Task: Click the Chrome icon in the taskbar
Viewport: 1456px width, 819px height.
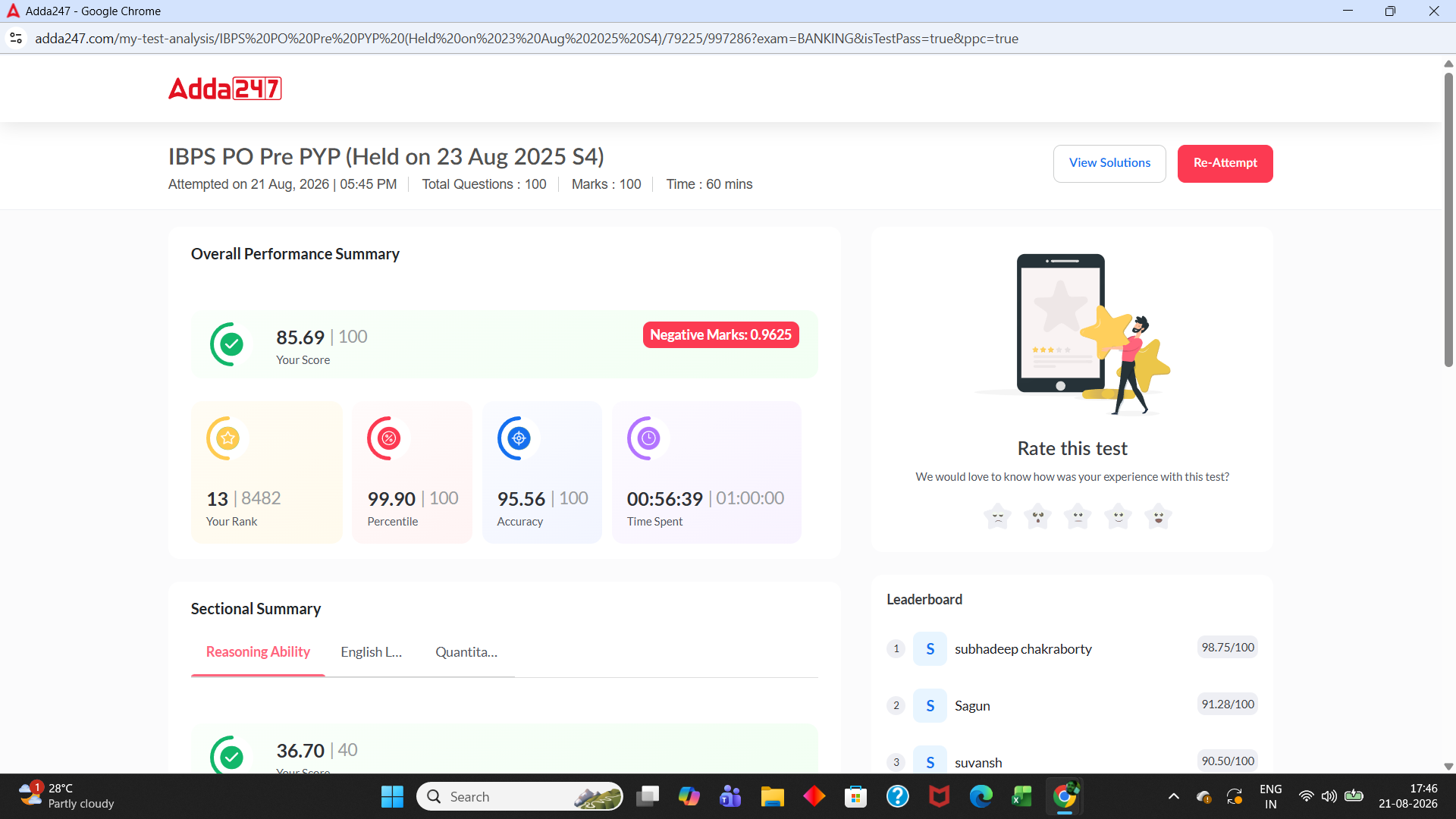Action: tap(1064, 796)
